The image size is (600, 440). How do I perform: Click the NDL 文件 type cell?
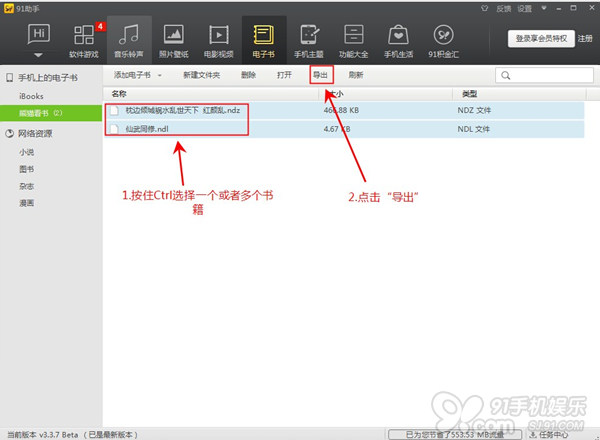tap(474, 129)
